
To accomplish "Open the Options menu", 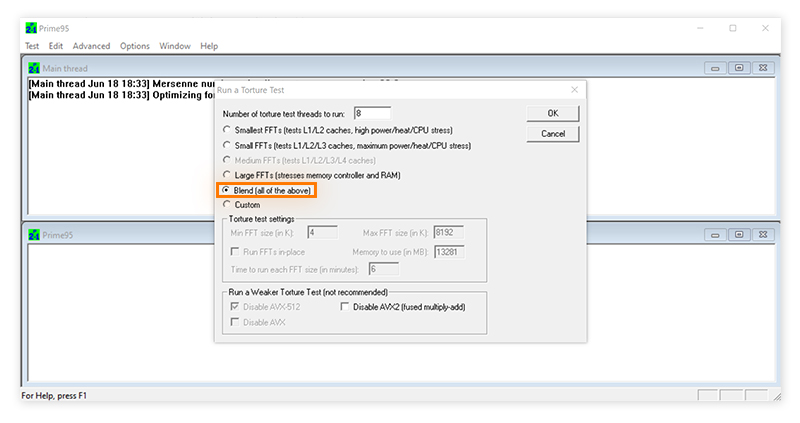I will coord(135,46).
